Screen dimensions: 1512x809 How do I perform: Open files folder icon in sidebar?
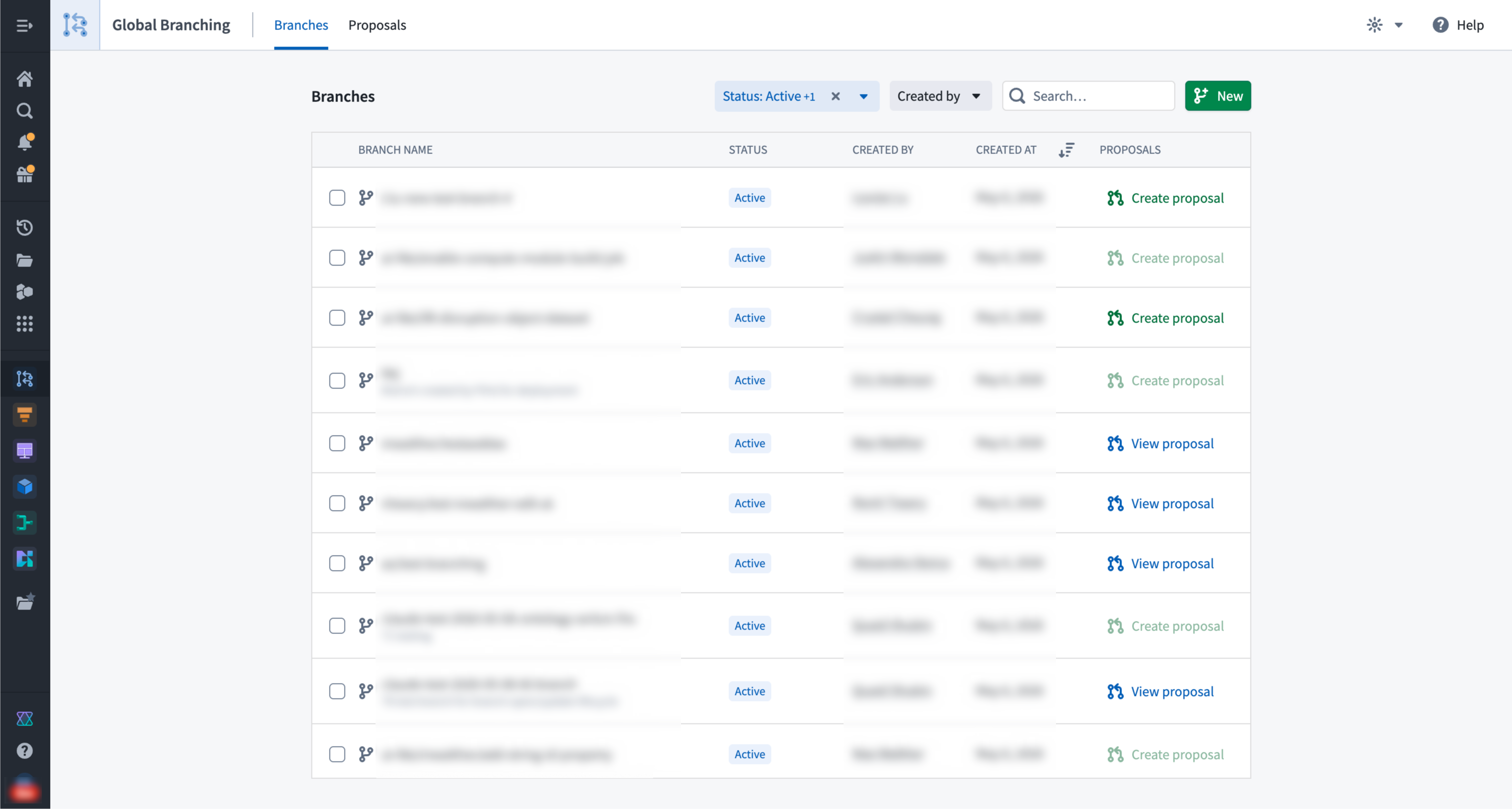(x=24, y=260)
